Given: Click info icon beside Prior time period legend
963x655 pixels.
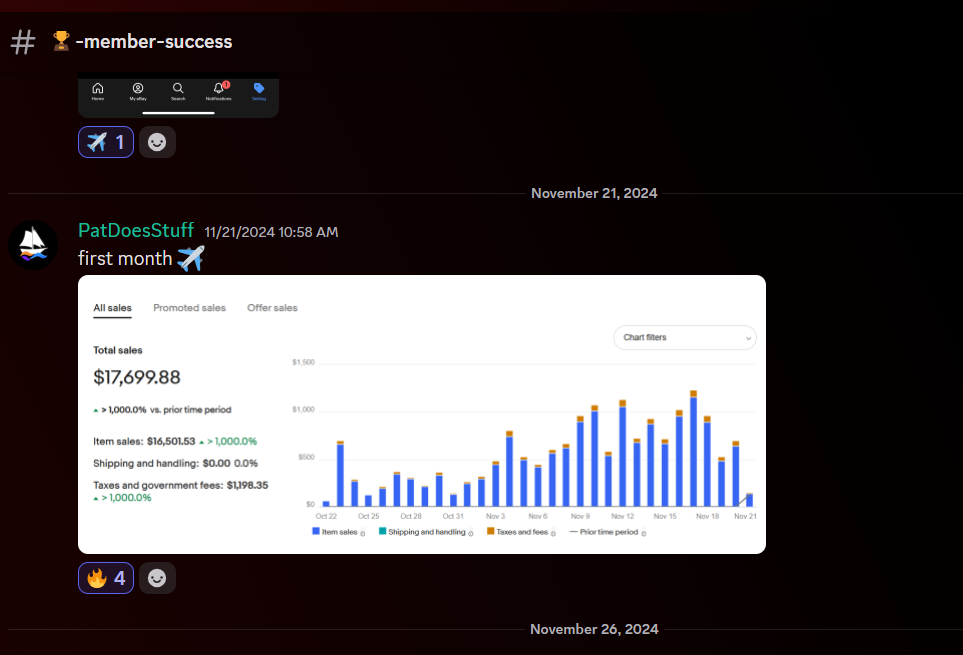Looking at the screenshot, I should click(644, 533).
